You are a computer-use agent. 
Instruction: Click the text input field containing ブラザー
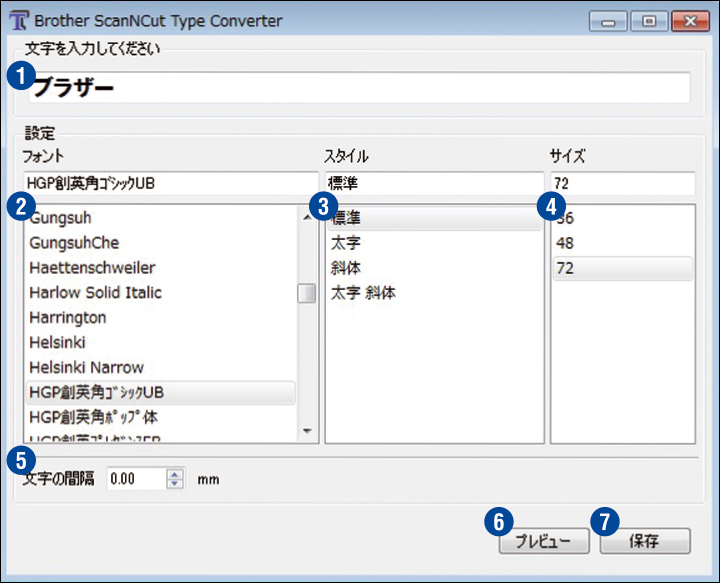pos(360,87)
